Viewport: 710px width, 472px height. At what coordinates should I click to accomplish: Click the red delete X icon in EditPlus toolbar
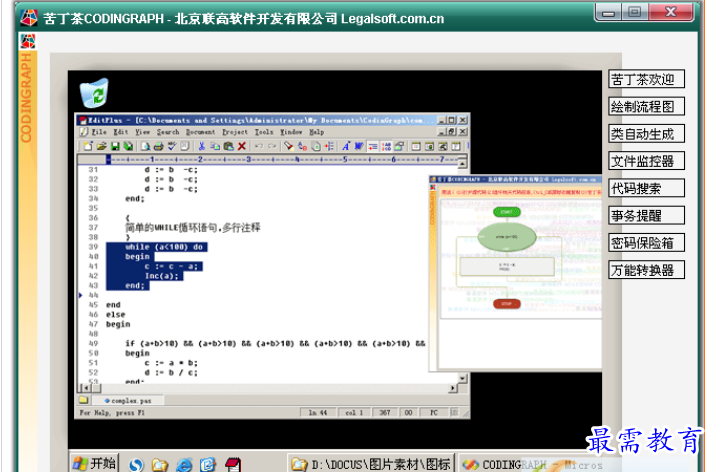[241, 146]
